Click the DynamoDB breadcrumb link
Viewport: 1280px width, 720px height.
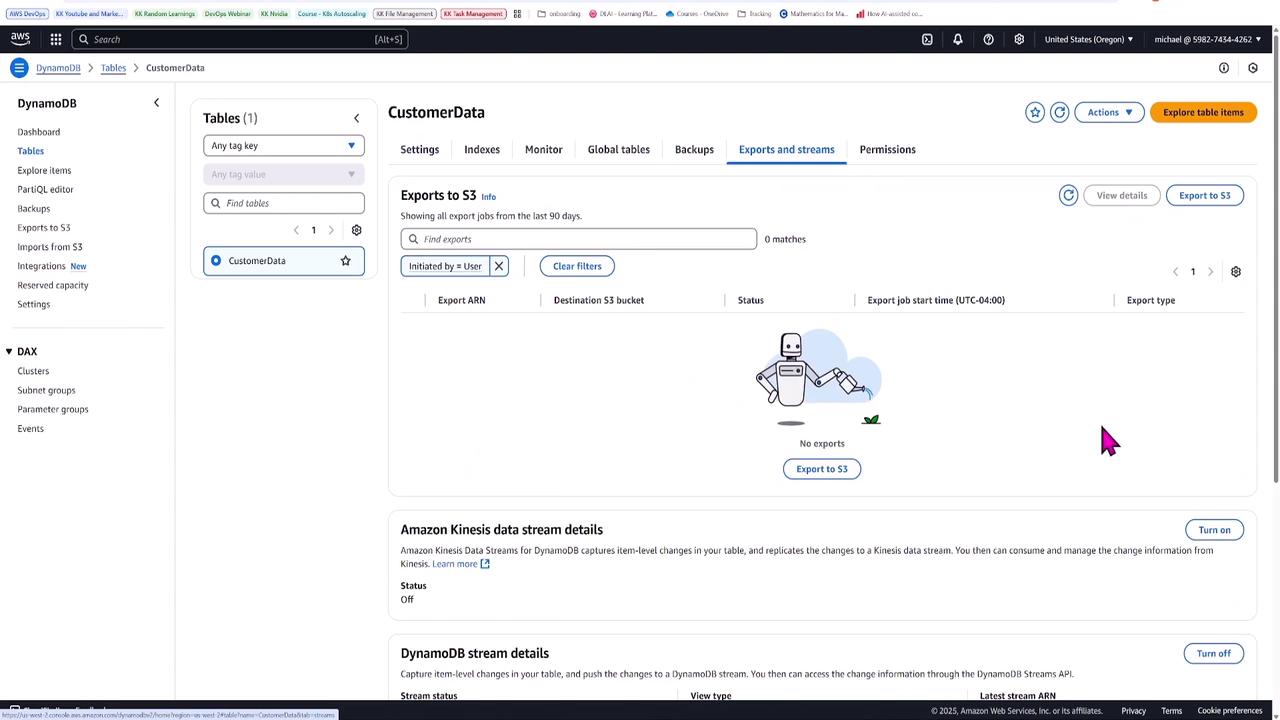point(58,68)
